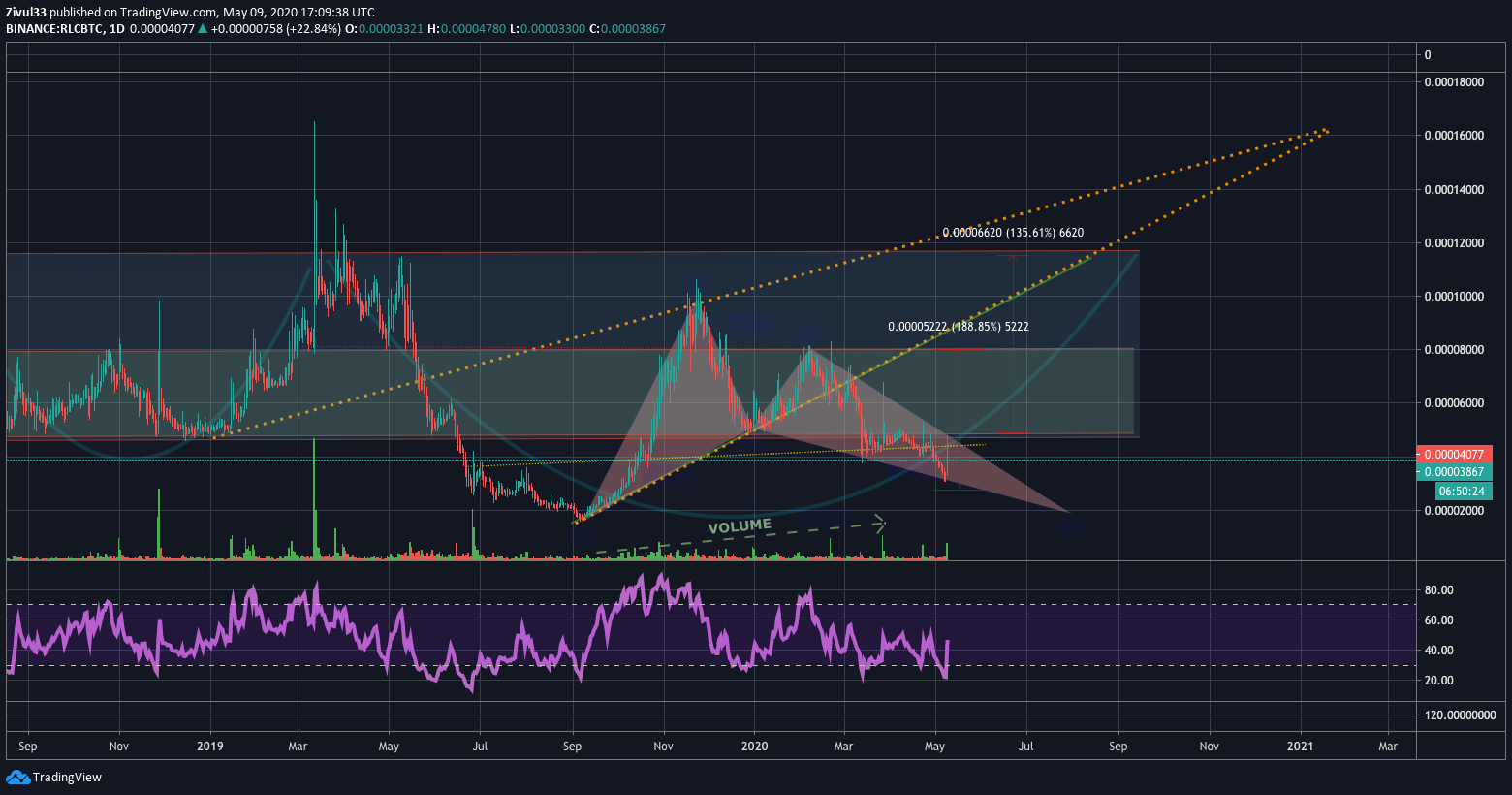Click the RSI 20.00 axis label
Image resolution: width=1512 pixels, height=795 pixels.
[1439, 681]
